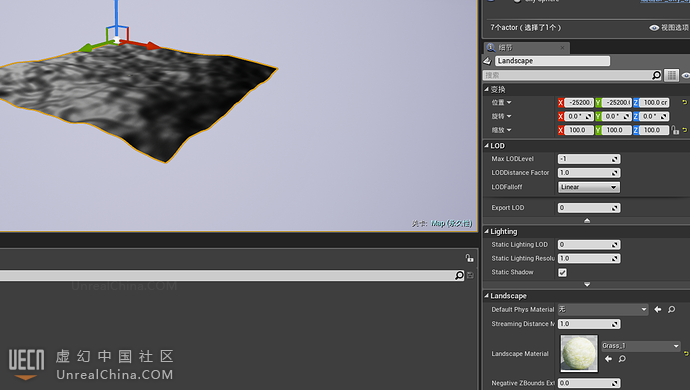This screenshot has width=690, height=390.
Task: Collapse the Lighting section
Action: pyautogui.click(x=486, y=231)
